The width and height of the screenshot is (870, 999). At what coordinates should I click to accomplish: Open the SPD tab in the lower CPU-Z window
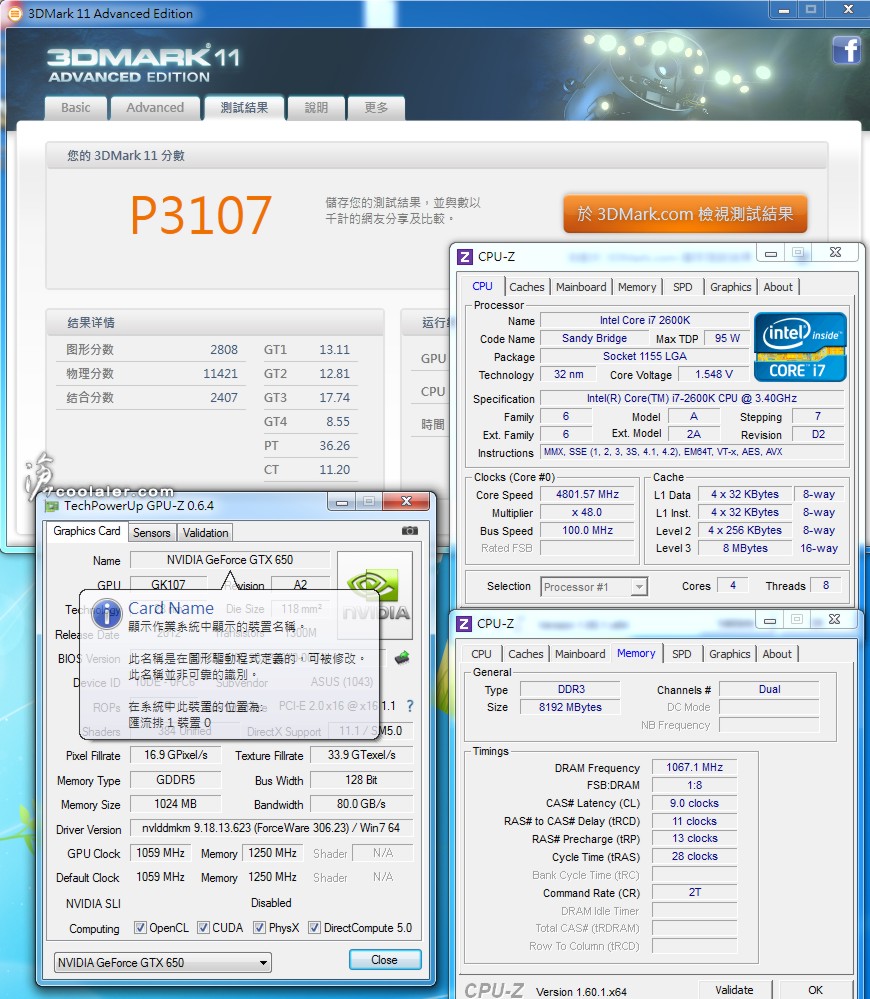[x=681, y=654]
